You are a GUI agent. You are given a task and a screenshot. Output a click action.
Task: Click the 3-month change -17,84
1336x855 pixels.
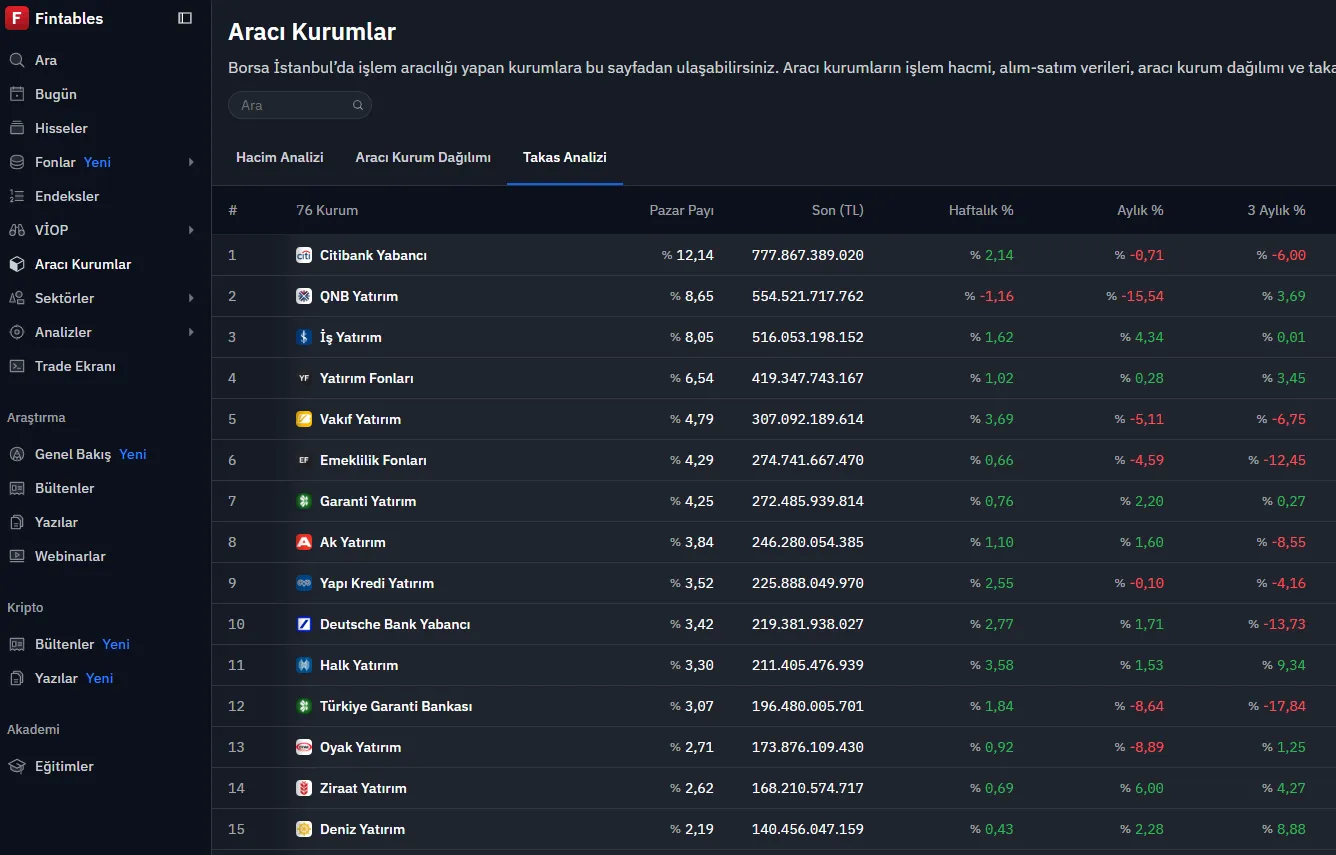(x=1285, y=706)
